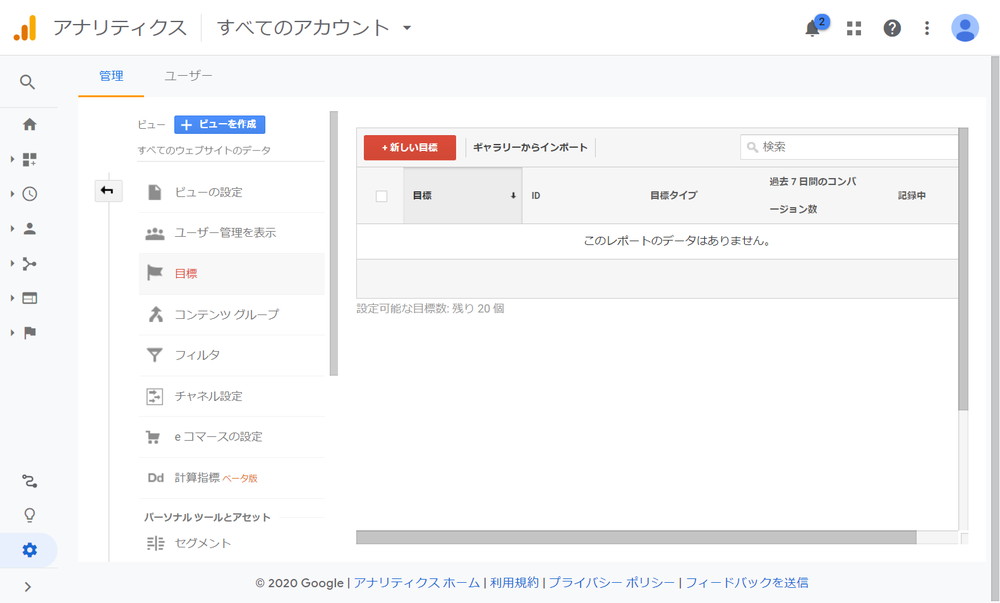Image resolution: width=1000 pixels, height=603 pixels.
Task: Open the Google apps grid icon
Action: coord(854,28)
